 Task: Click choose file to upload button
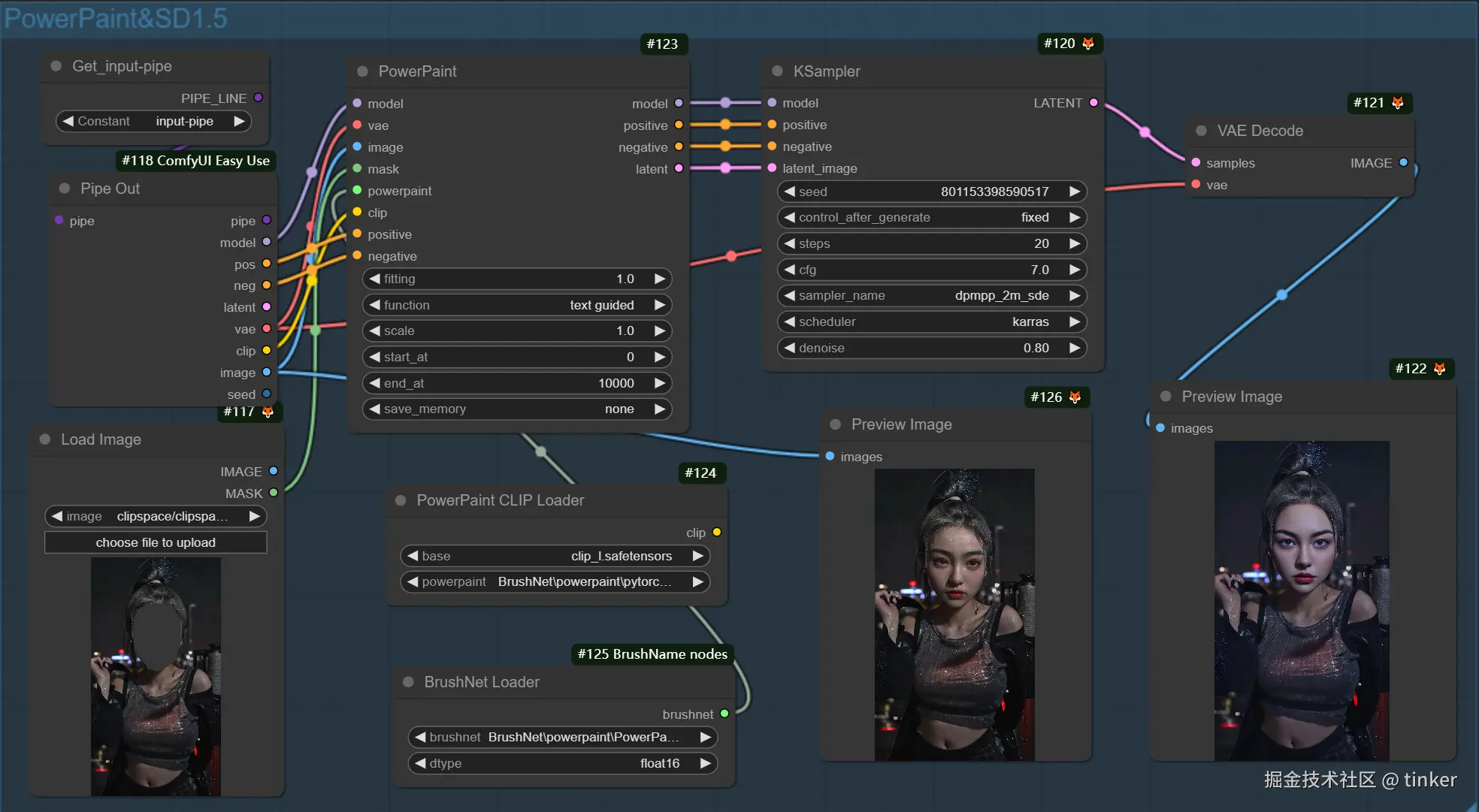pyautogui.click(x=156, y=542)
